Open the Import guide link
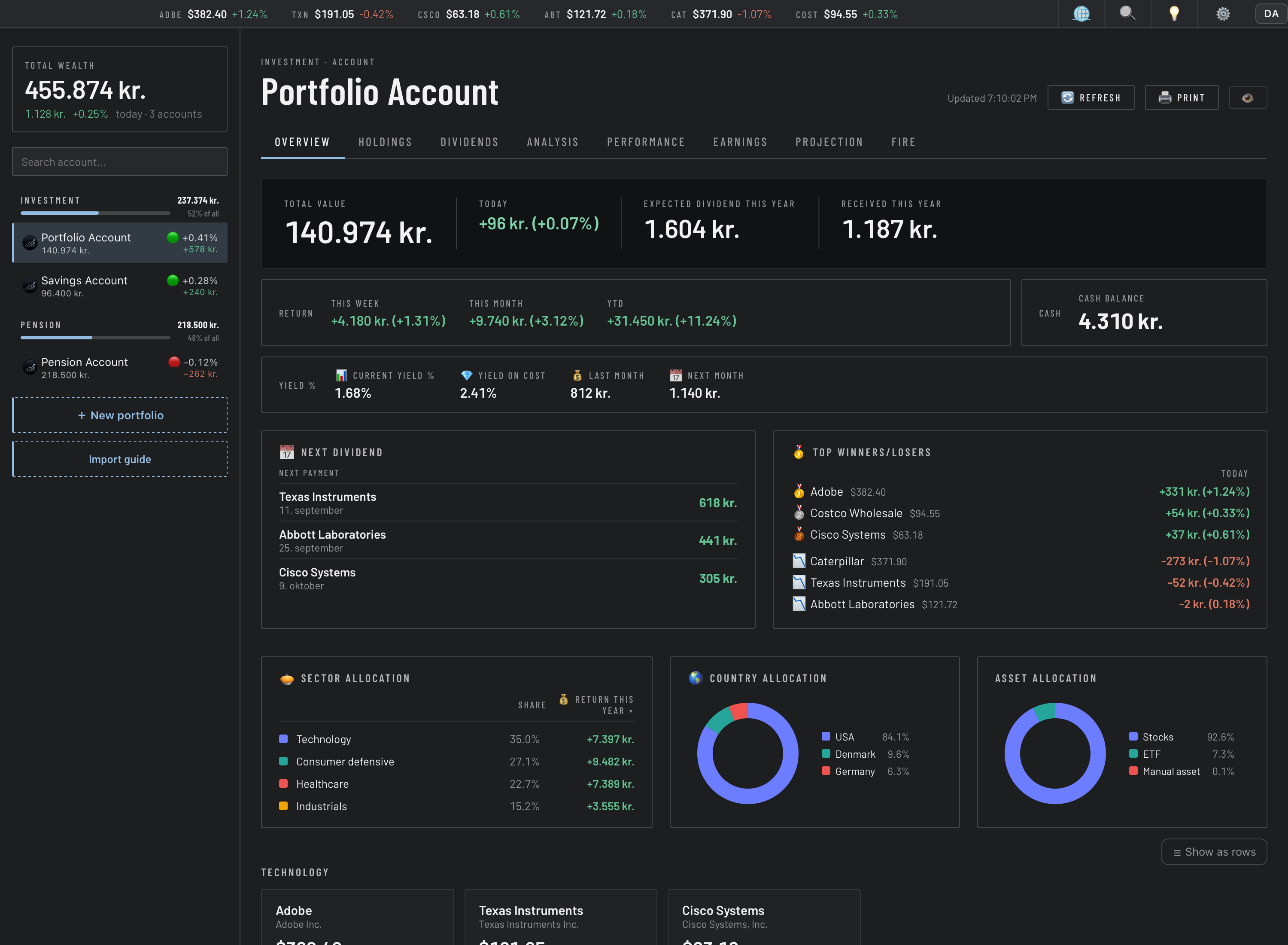1288x945 pixels. pyautogui.click(x=119, y=459)
